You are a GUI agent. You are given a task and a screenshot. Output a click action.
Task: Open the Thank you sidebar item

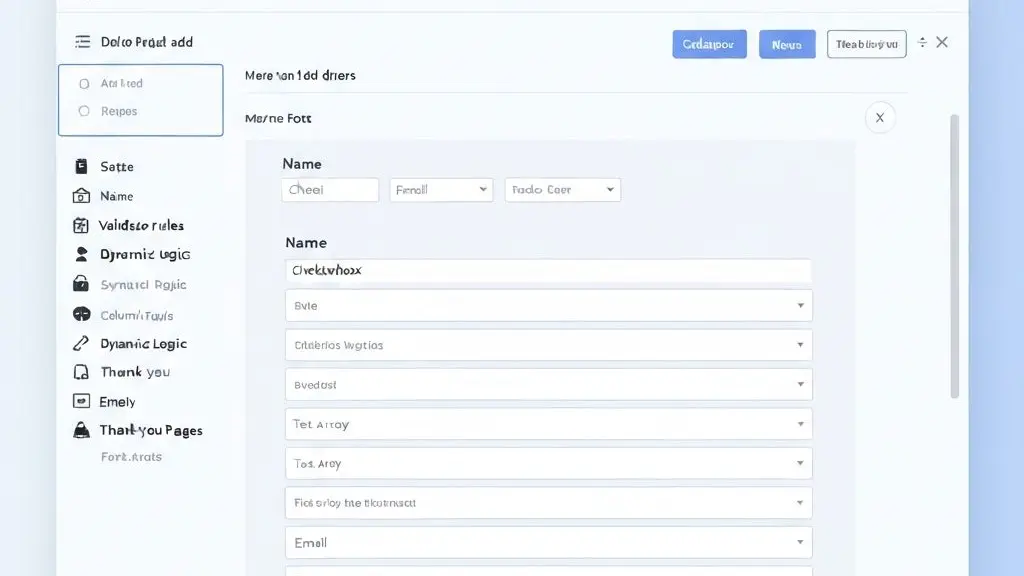point(135,373)
